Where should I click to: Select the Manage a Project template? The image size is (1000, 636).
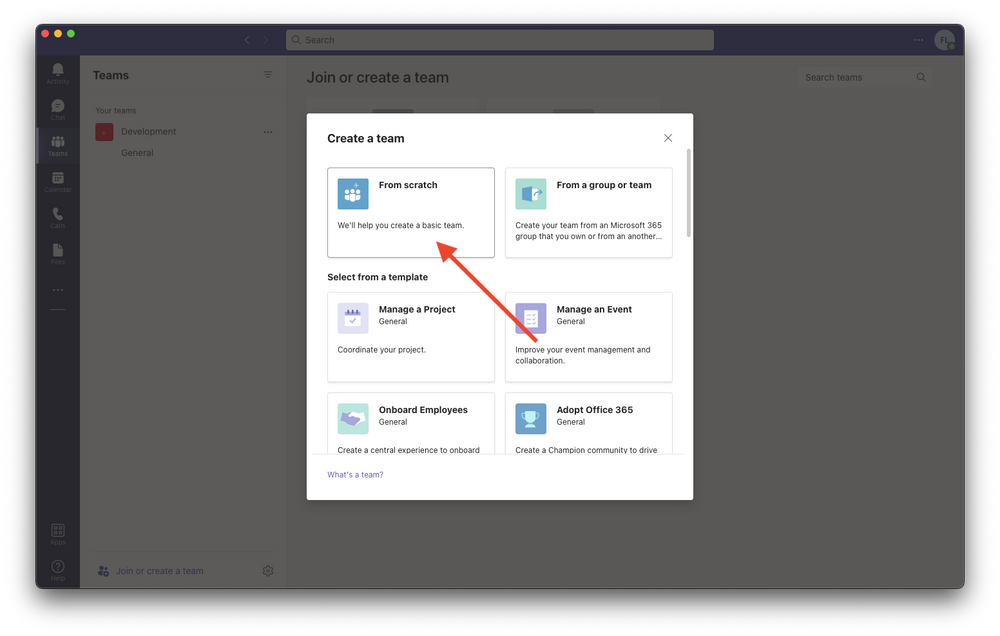click(x=411, y=337)
